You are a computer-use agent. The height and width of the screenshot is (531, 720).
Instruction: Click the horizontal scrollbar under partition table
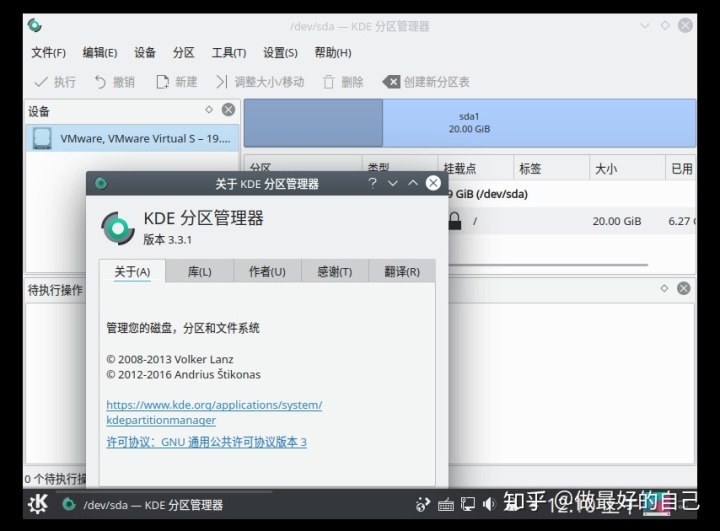[547, 265]
